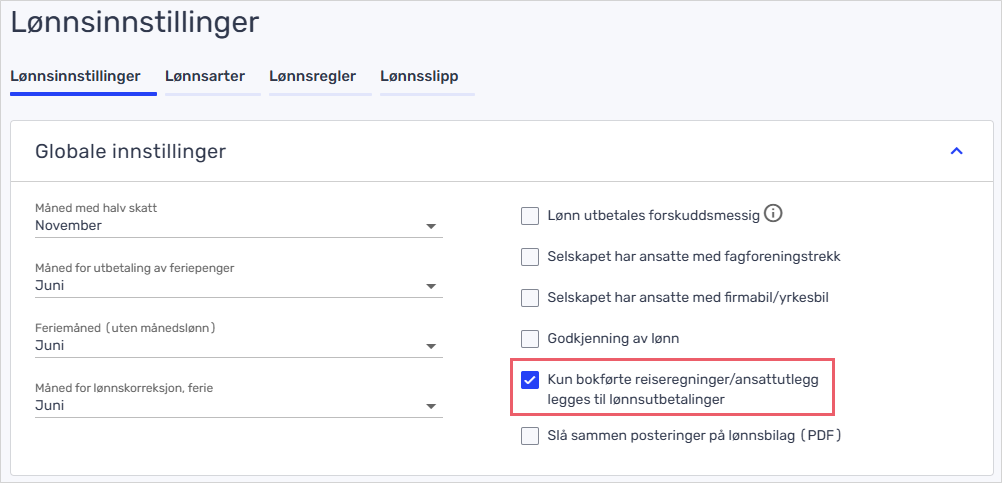Click the Godkjenning av lønn label text

point(613,339)
